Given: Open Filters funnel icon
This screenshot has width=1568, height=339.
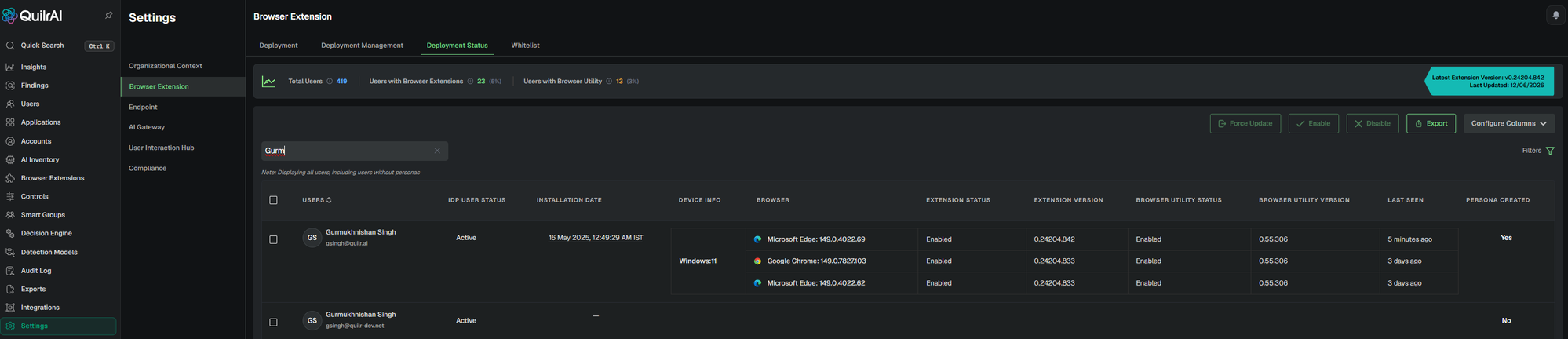Looking at the screenshot, I should [1550, 151].
